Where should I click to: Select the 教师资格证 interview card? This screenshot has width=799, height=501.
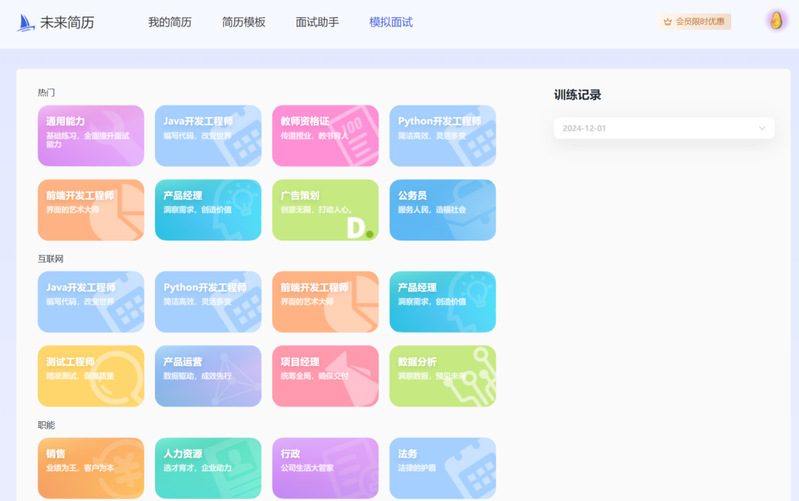325,136
